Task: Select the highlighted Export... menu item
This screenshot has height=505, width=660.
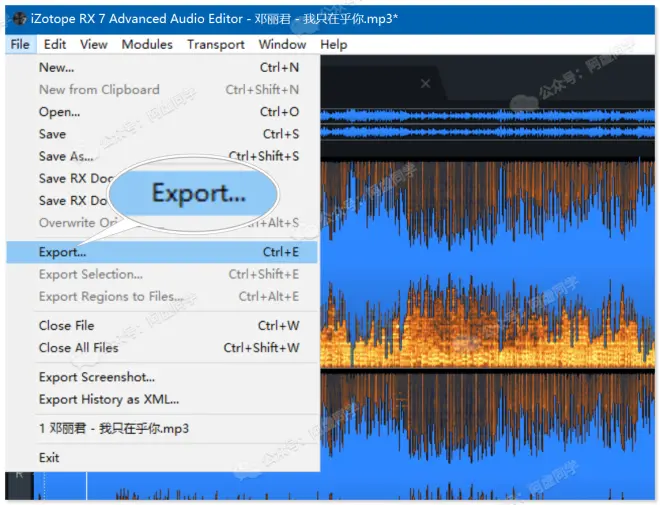Action: point(62,252)
